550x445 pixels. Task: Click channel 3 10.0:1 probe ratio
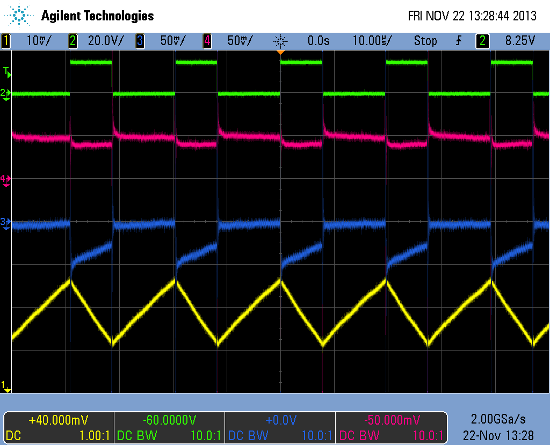317,436
